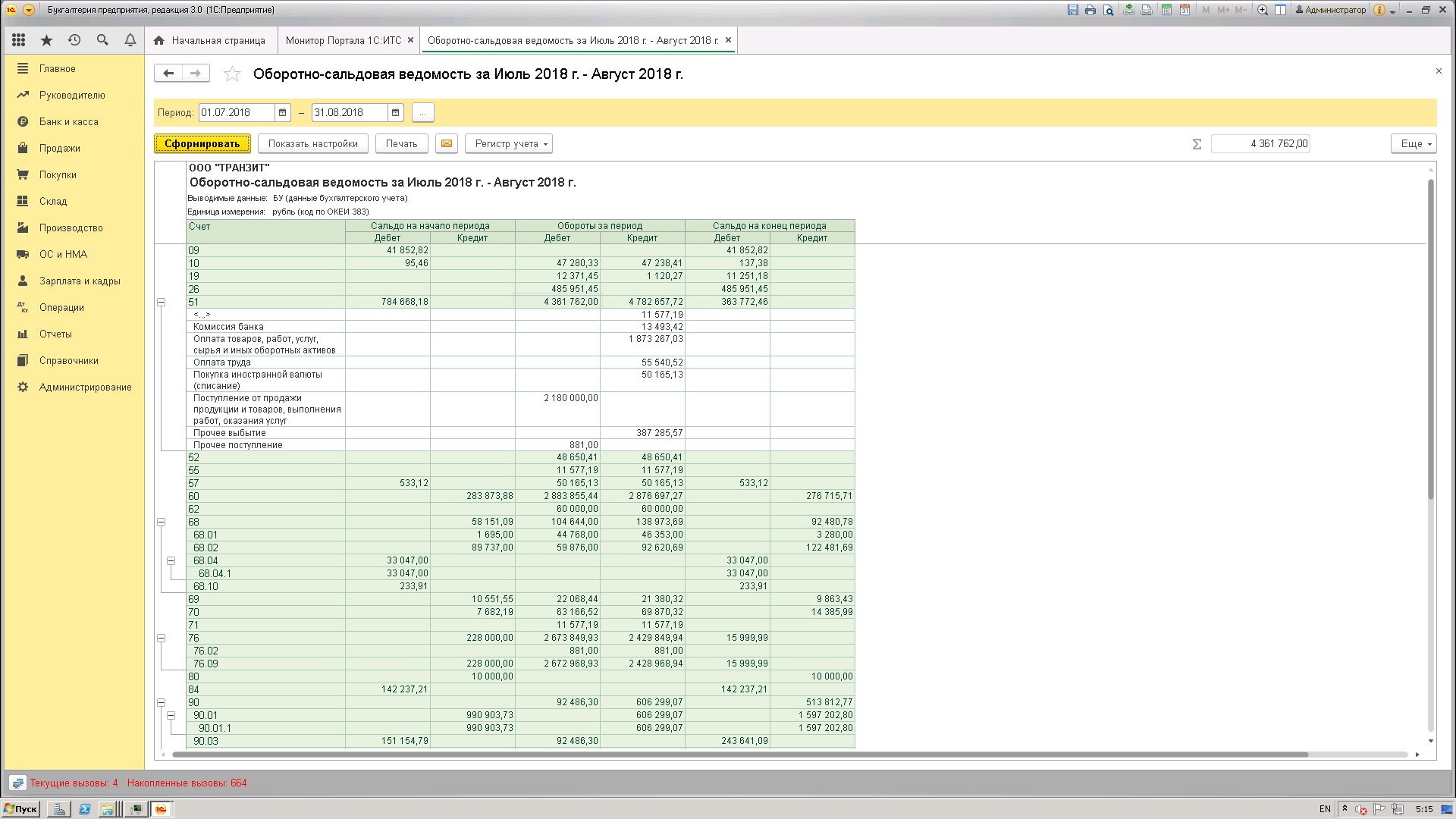
Task: Open the history clock icon
Action: pos(74,40)
